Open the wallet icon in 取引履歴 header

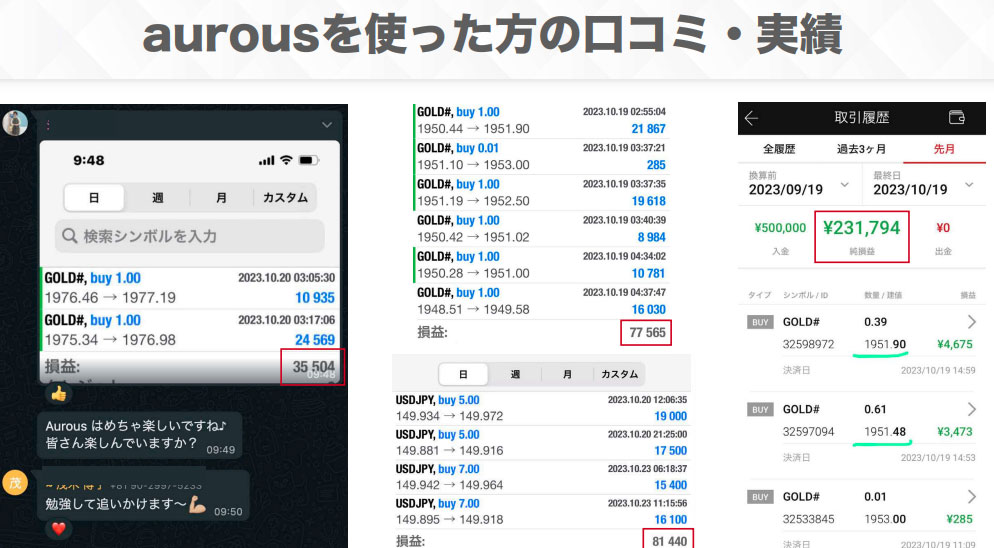point(957,117)
